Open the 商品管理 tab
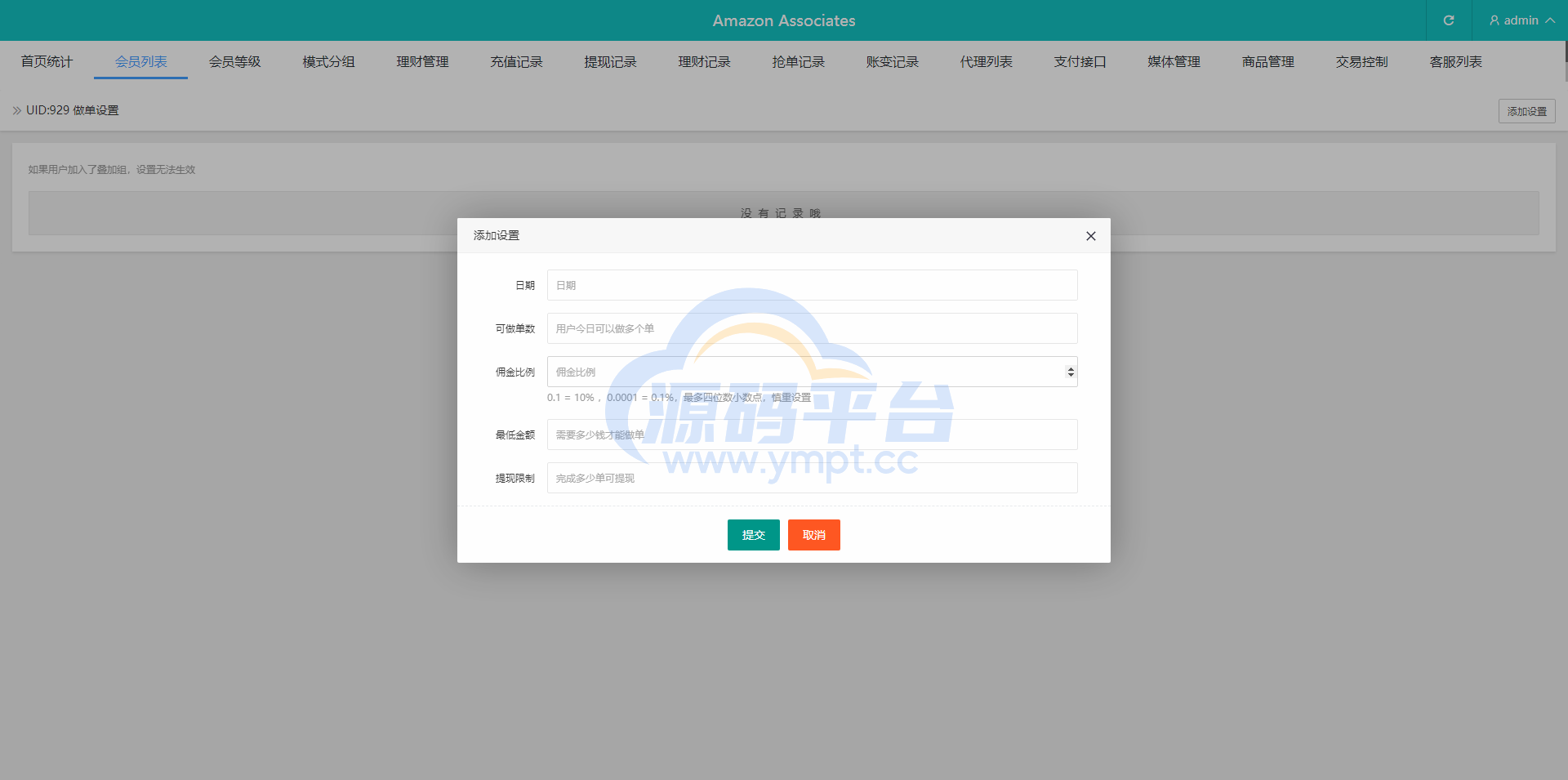Viewport: 1568px width, 780px height. pos(1267,61)
